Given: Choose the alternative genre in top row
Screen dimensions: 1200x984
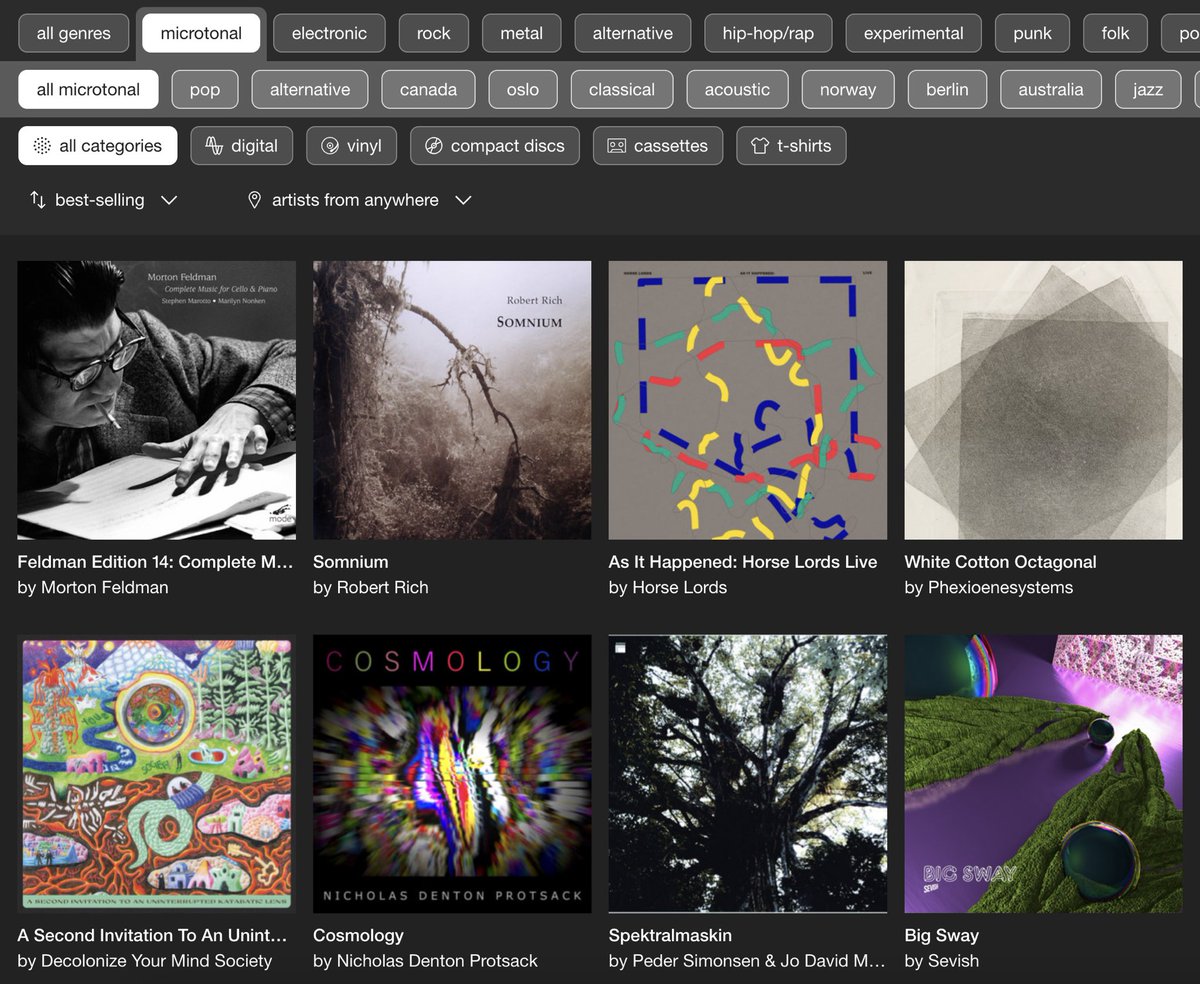Looking at the screenshot, I should coord(633,33).
